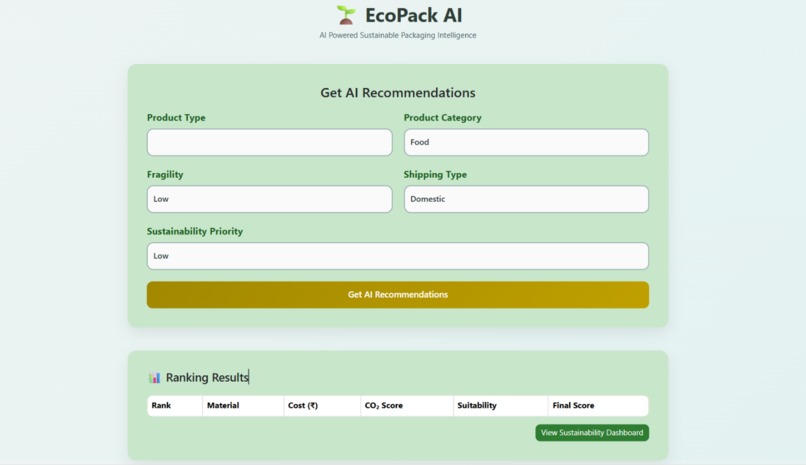Click the AI Powered Sustainable Packaging Intelligence tagline
Viewport: 806px width, 465px height.
point(398,35)
